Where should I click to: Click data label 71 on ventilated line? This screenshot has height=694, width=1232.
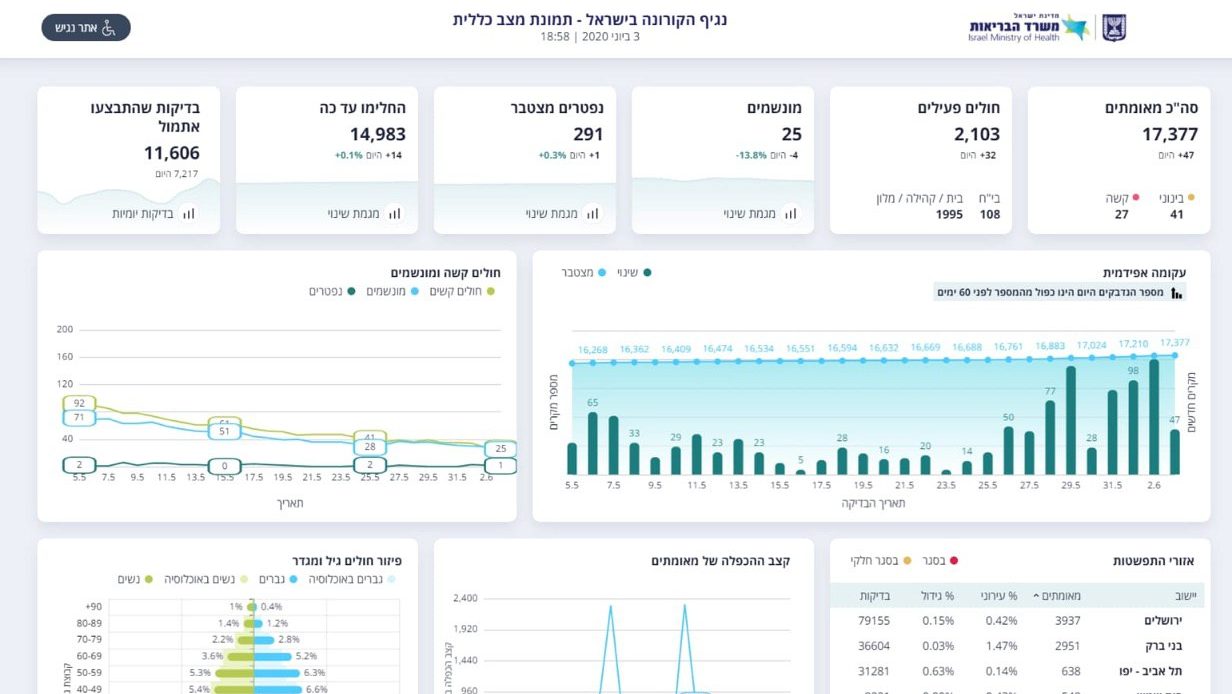[x=79, y=418]
